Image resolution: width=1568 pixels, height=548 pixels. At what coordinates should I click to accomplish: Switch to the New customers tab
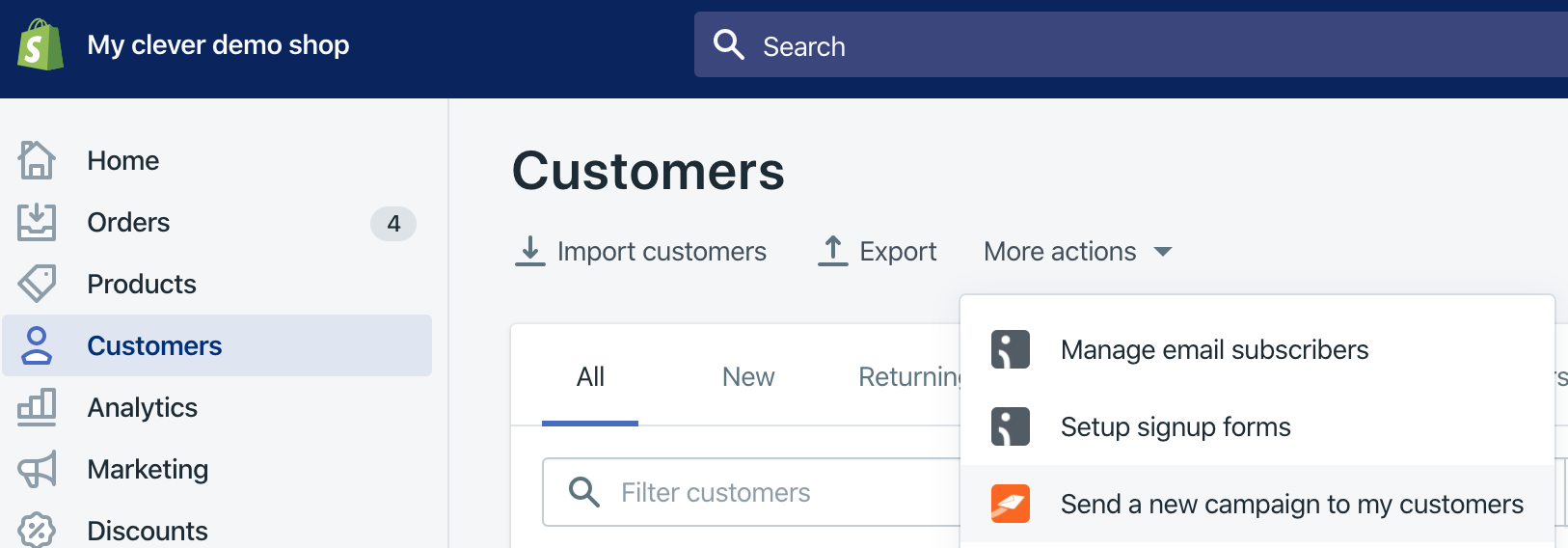point(748,376)
